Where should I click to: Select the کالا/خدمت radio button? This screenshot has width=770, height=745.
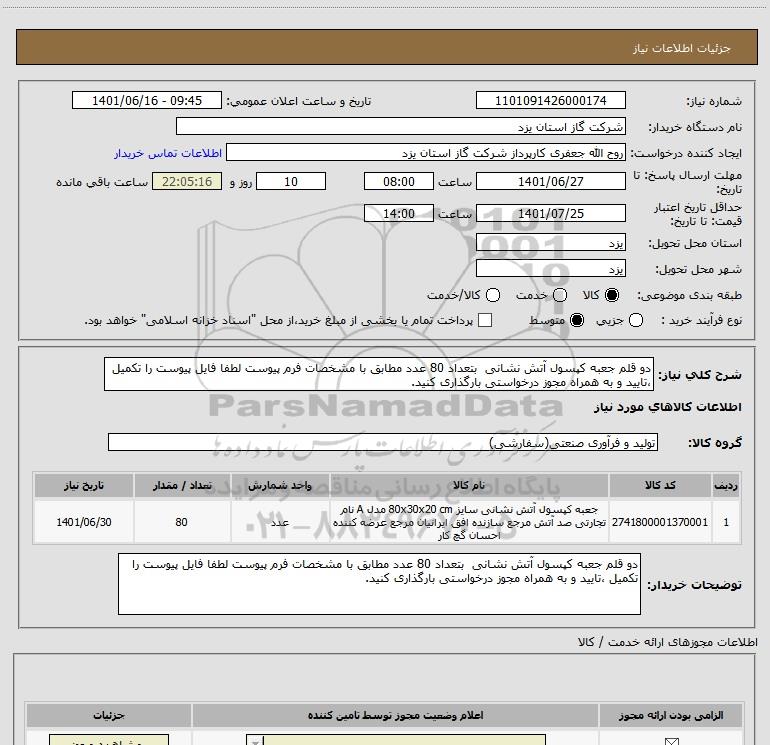click(x=493, y=295)
